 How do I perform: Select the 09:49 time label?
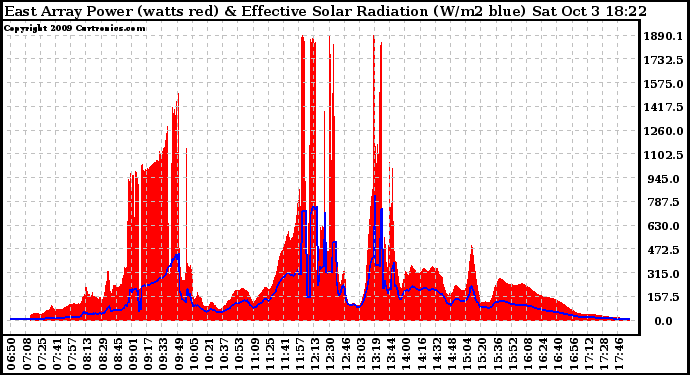click(x=179, y=353)
